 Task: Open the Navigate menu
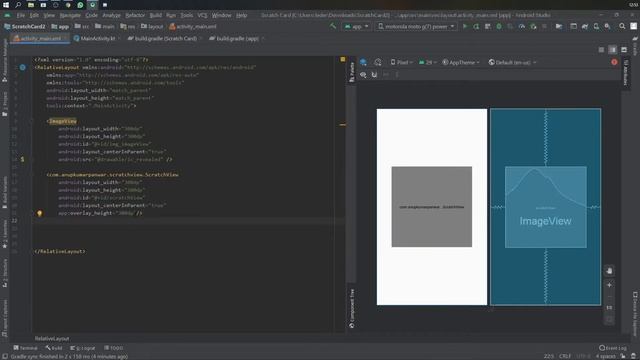tap(70, 15)
